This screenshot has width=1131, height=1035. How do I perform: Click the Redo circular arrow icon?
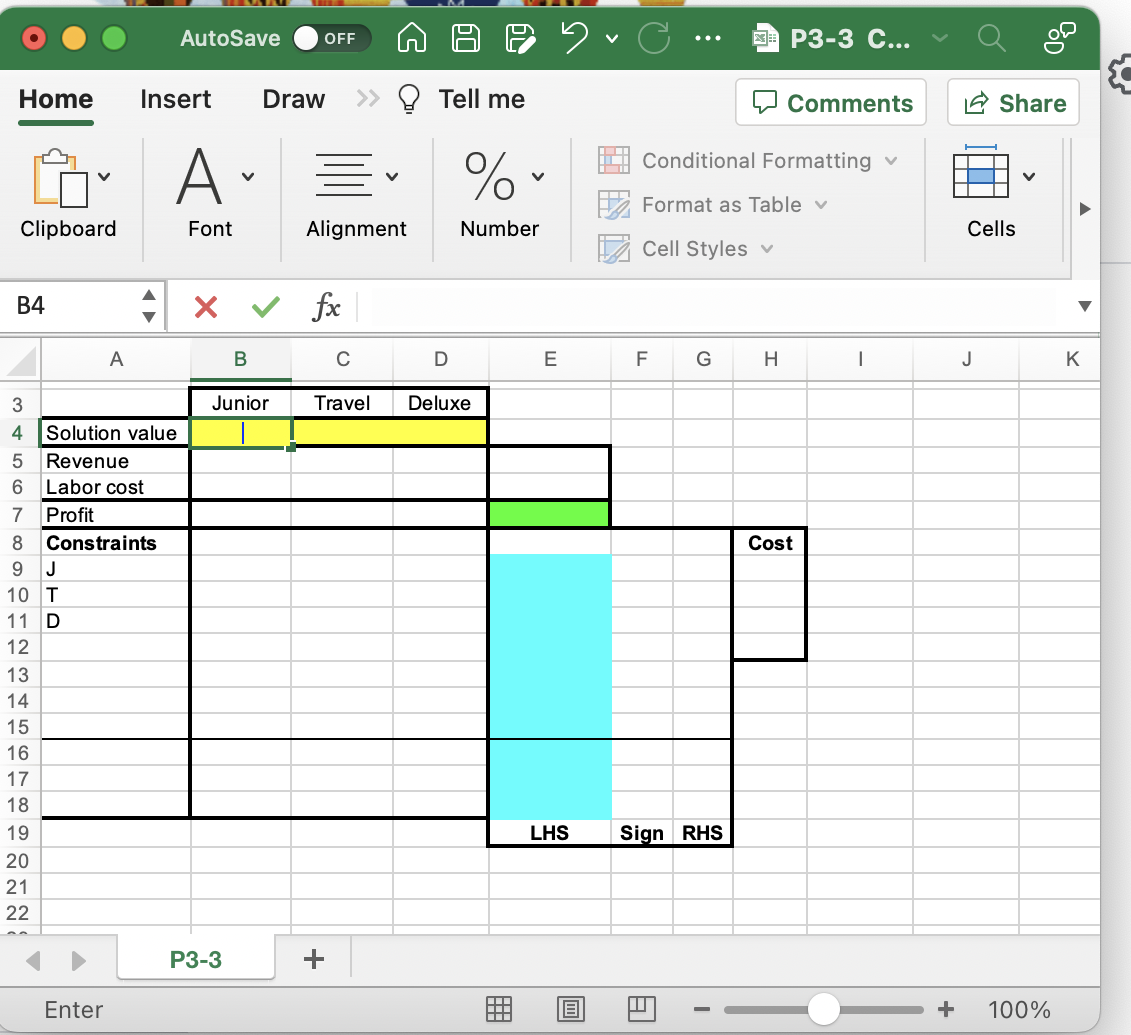pyautogui.click(x=654, y=38)
